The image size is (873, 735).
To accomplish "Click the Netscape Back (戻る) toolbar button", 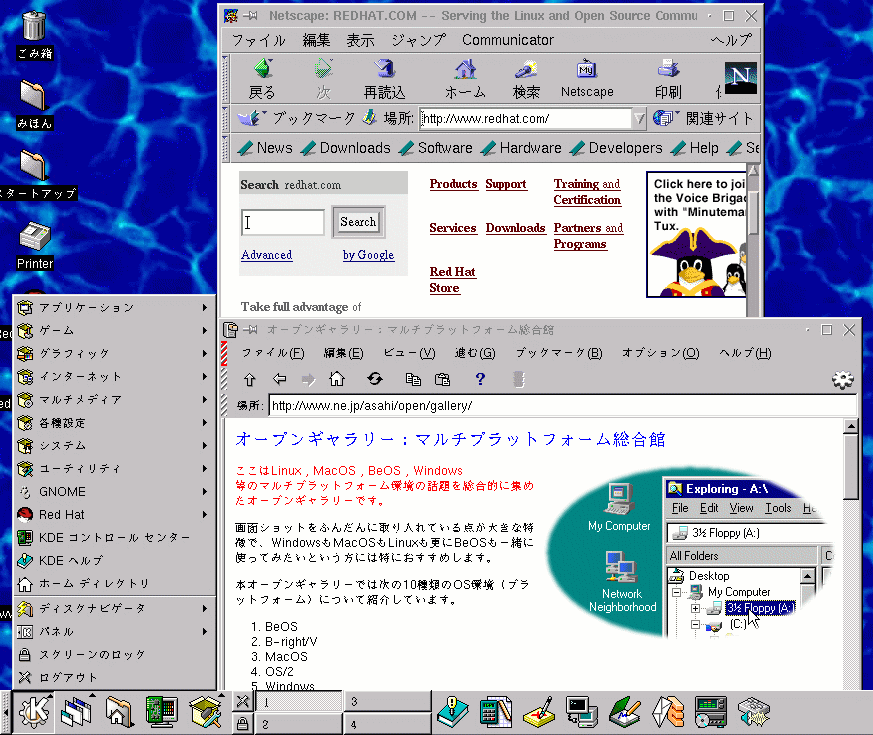I will click(x=262, y=79).
